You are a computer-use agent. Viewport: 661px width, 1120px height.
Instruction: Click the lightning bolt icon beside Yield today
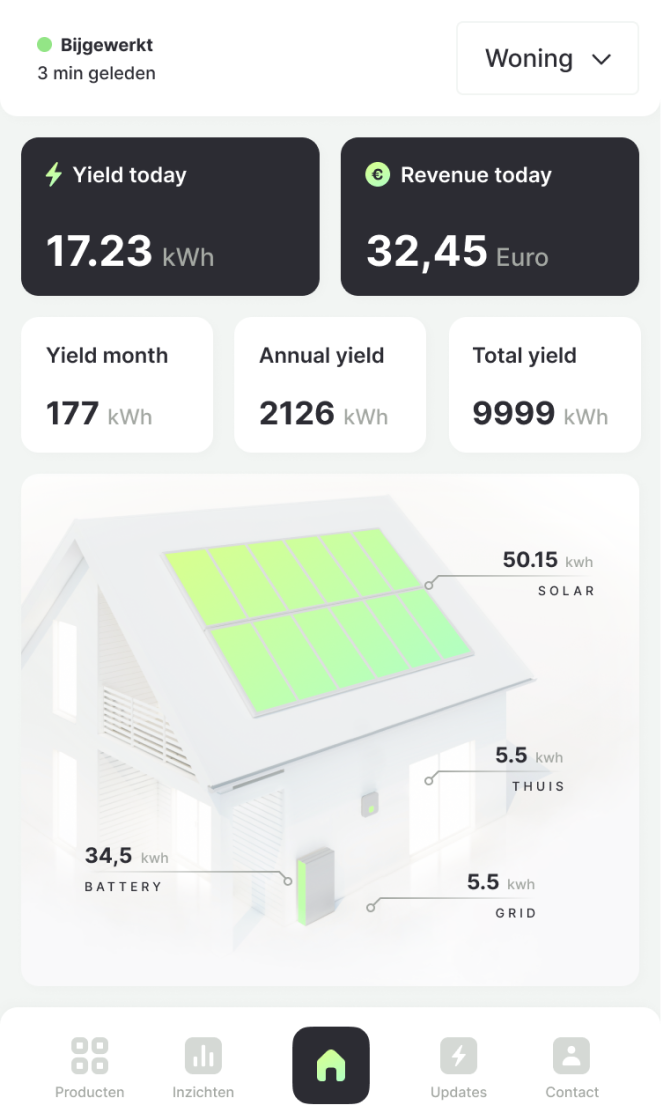(54, 174)
